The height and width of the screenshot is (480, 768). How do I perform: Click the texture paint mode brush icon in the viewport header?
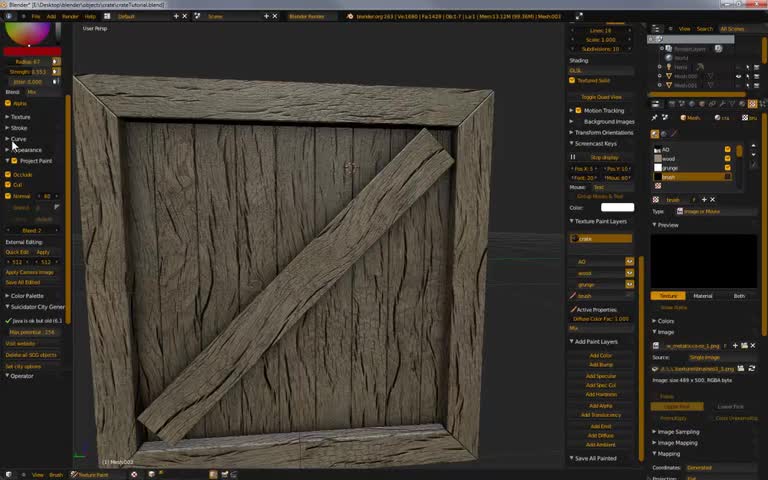coord(74,474)
